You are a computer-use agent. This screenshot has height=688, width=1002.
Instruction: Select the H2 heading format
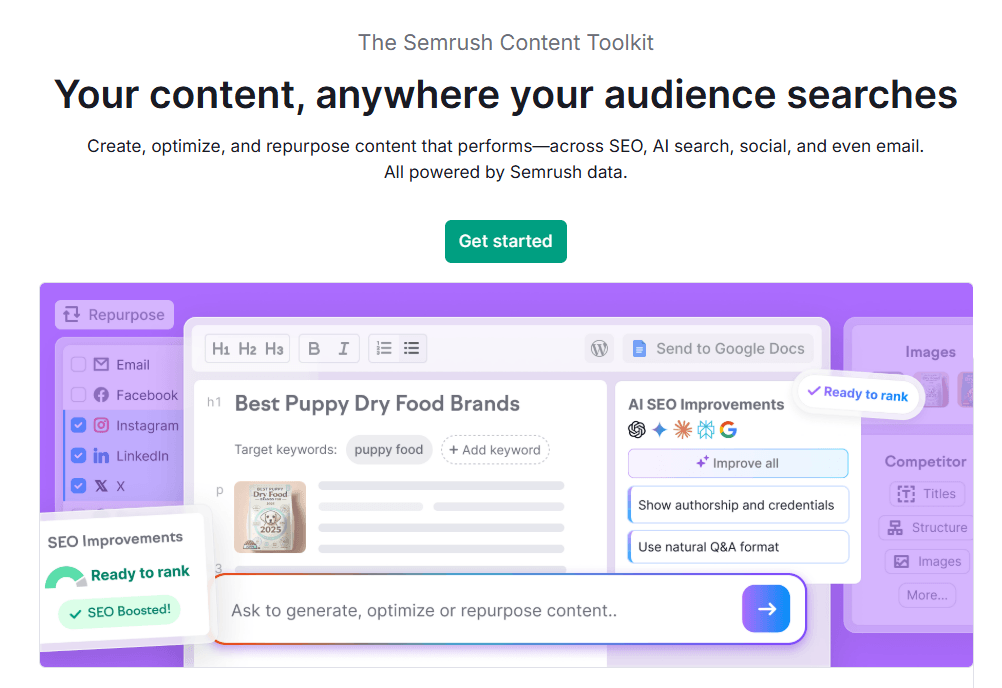click(x=247, y=349)
